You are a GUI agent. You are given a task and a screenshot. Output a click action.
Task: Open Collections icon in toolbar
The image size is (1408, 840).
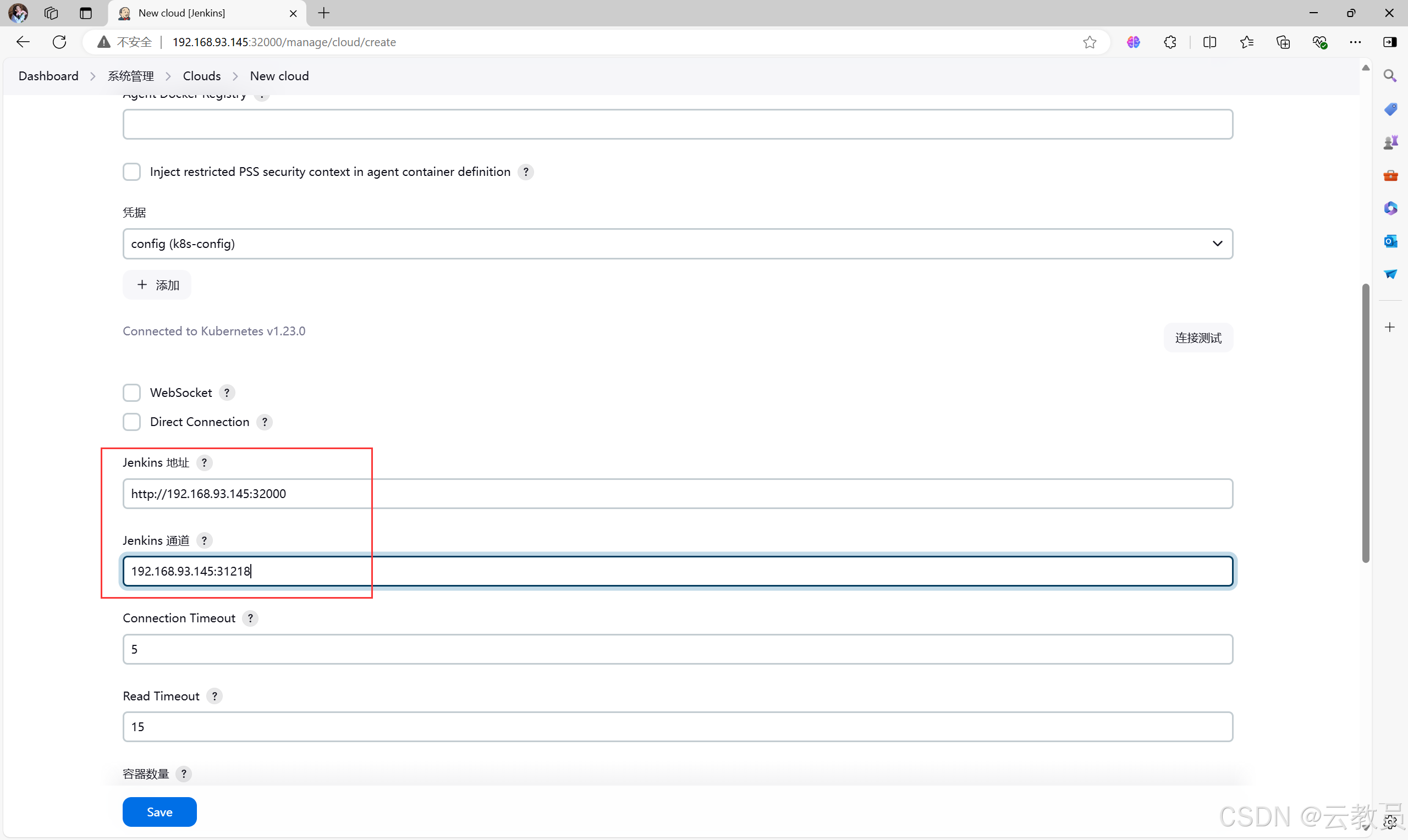[1284, 42]
